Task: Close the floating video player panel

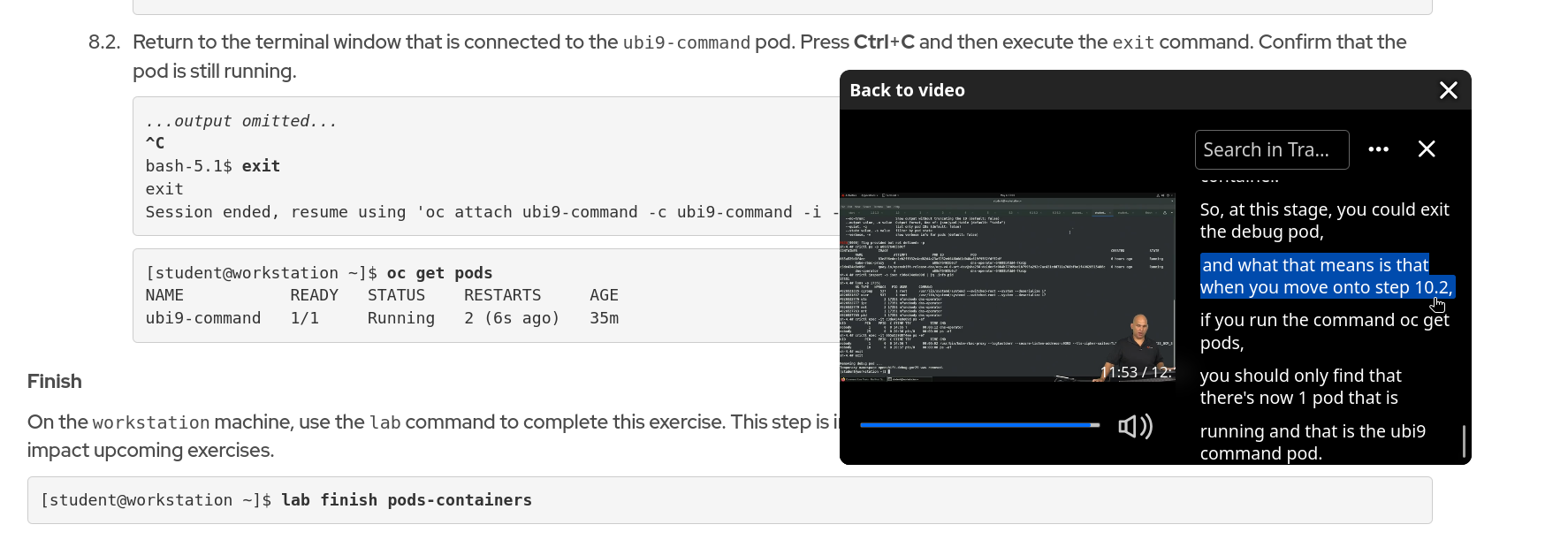Action: pyautogui.click(x=1448, y=90)
